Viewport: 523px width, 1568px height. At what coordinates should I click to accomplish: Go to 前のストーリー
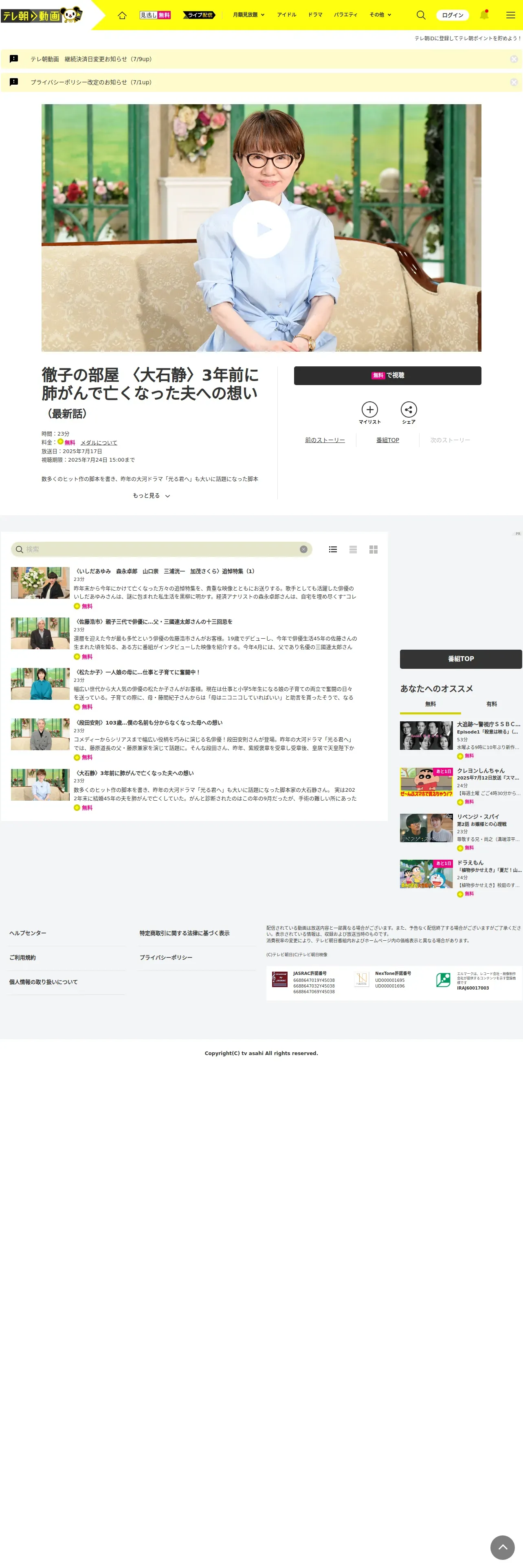(x=325, y=440)
